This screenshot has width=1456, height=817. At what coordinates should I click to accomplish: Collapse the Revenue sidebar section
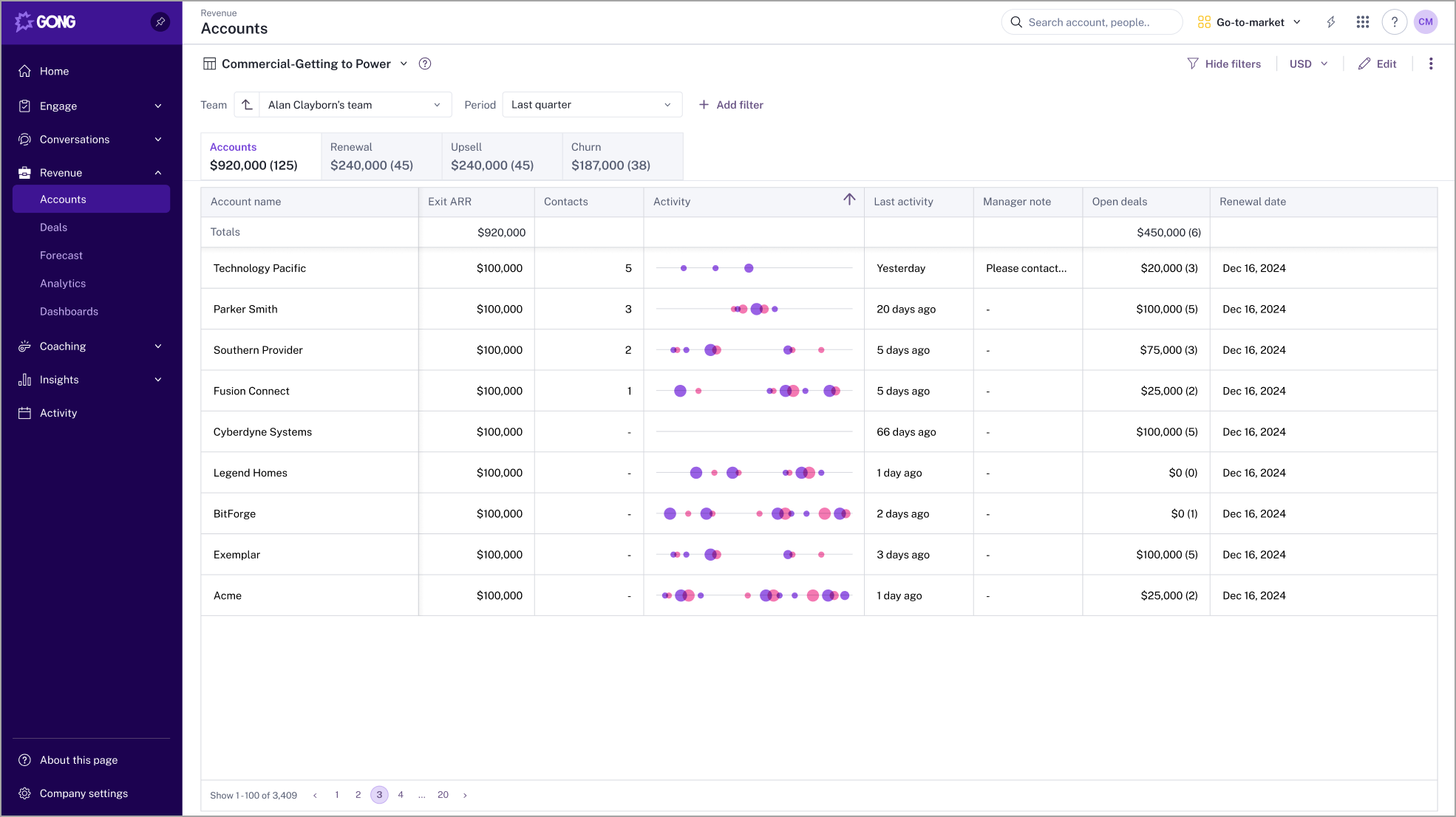158,173
